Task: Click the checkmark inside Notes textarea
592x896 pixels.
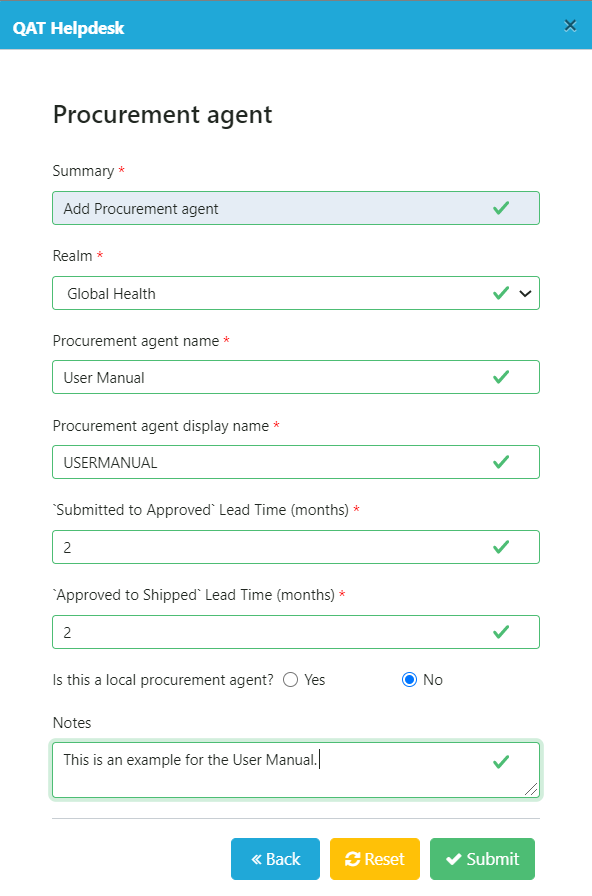Action: click(501, 762)
